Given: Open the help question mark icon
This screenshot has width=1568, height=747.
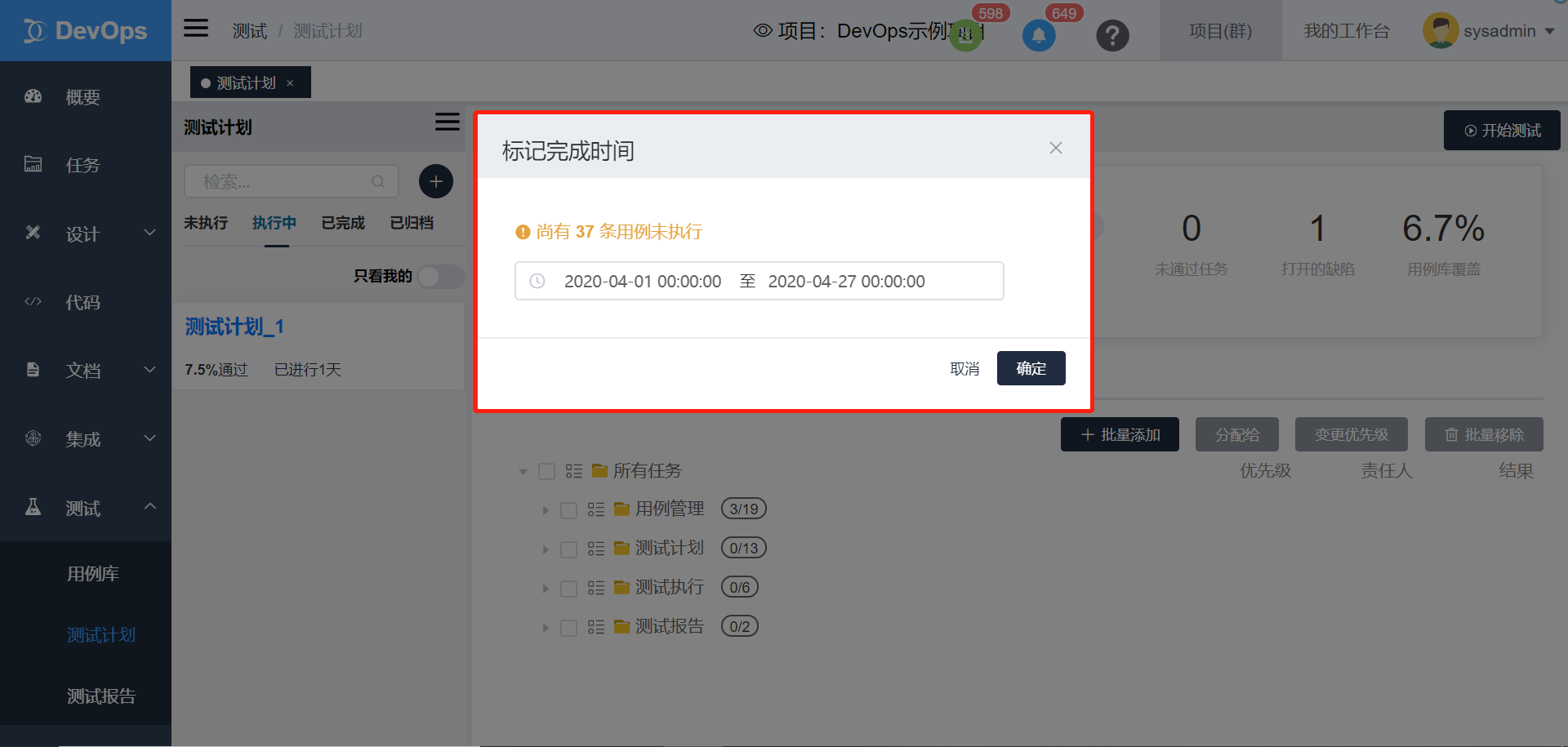Looking at the screenshot, I should pos(1112,36).
